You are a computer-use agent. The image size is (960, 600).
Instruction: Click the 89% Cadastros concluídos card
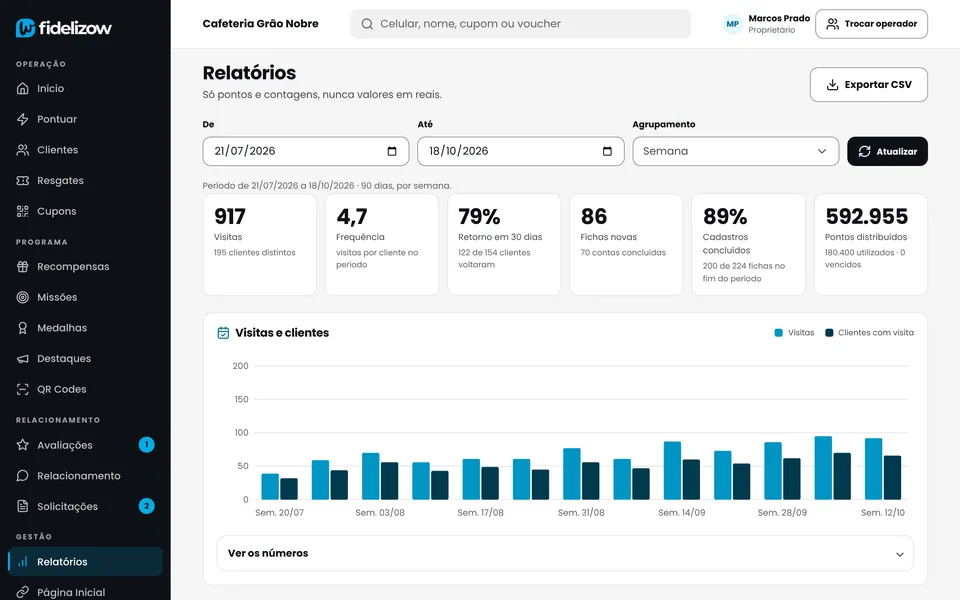pyautogui.click(x=748, y=244)
